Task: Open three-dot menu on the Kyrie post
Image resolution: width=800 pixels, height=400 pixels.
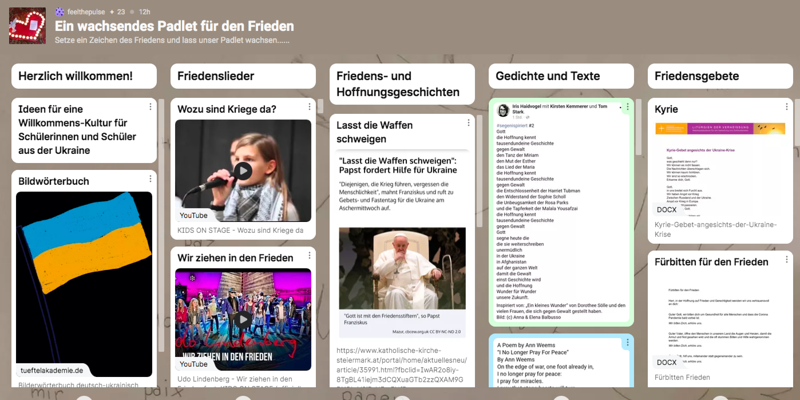Action: (785, 107)
